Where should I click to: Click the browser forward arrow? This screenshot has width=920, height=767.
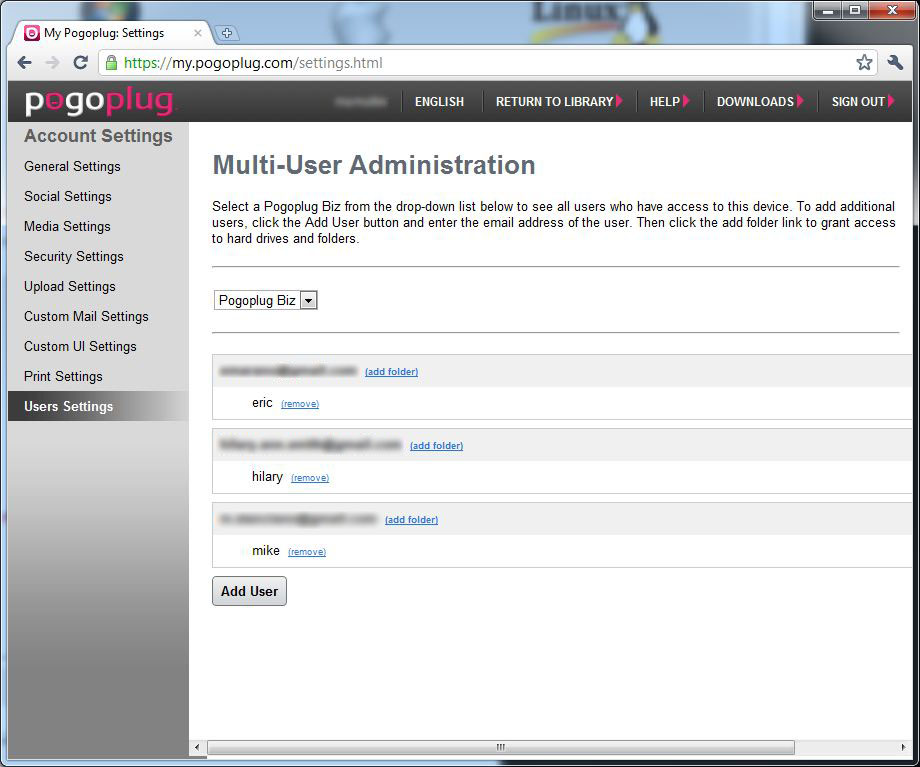click(53, 62)
